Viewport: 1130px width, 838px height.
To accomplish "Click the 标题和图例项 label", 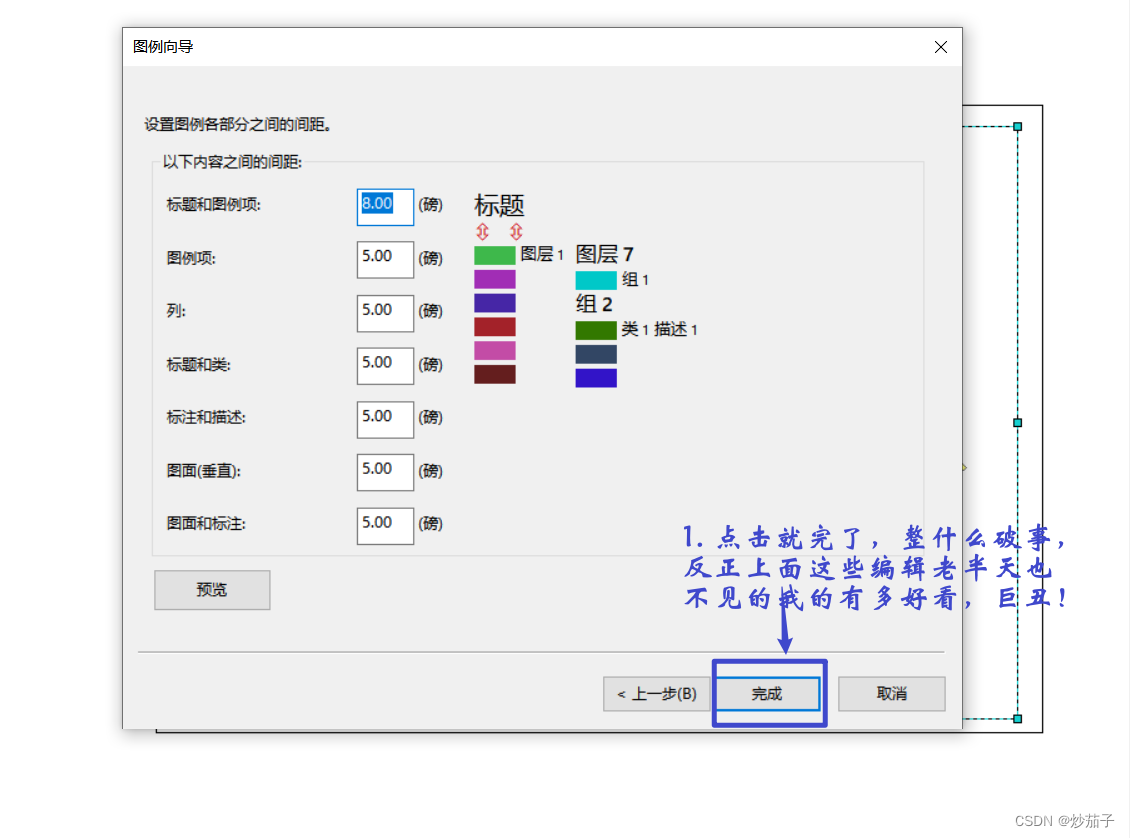I will (x=213, y=205).
